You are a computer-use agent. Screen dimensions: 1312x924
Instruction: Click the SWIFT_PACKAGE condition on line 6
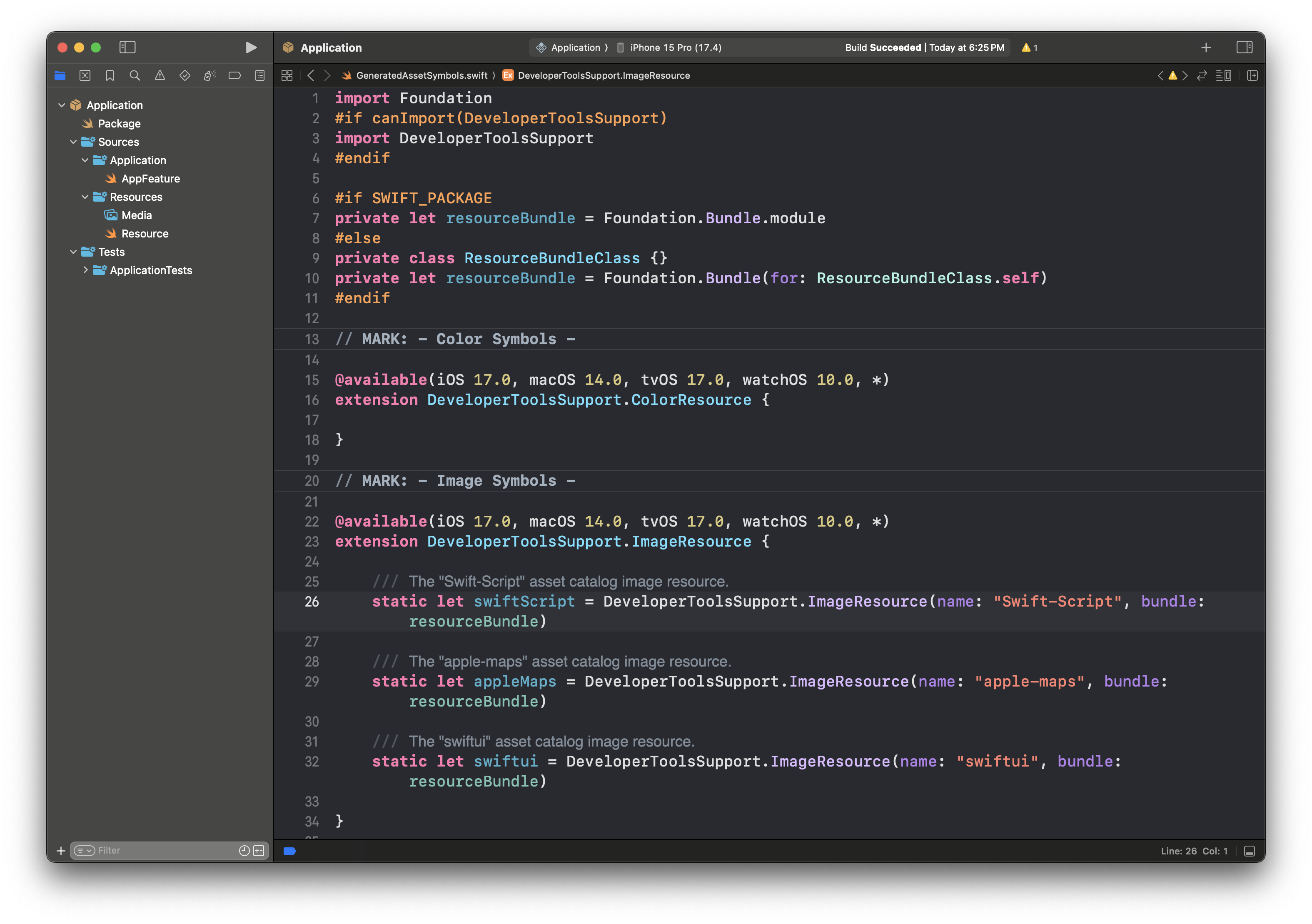(432, 198)
